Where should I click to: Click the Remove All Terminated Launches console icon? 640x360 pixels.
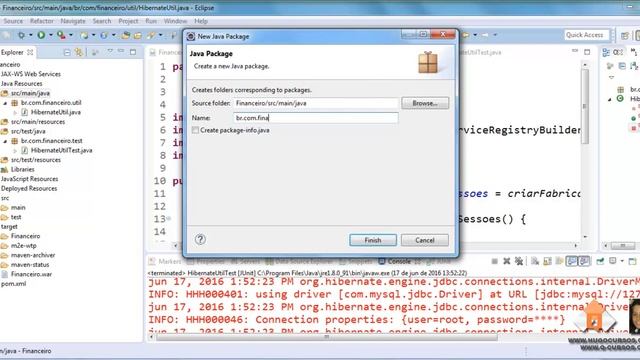(x=519, y=261)
